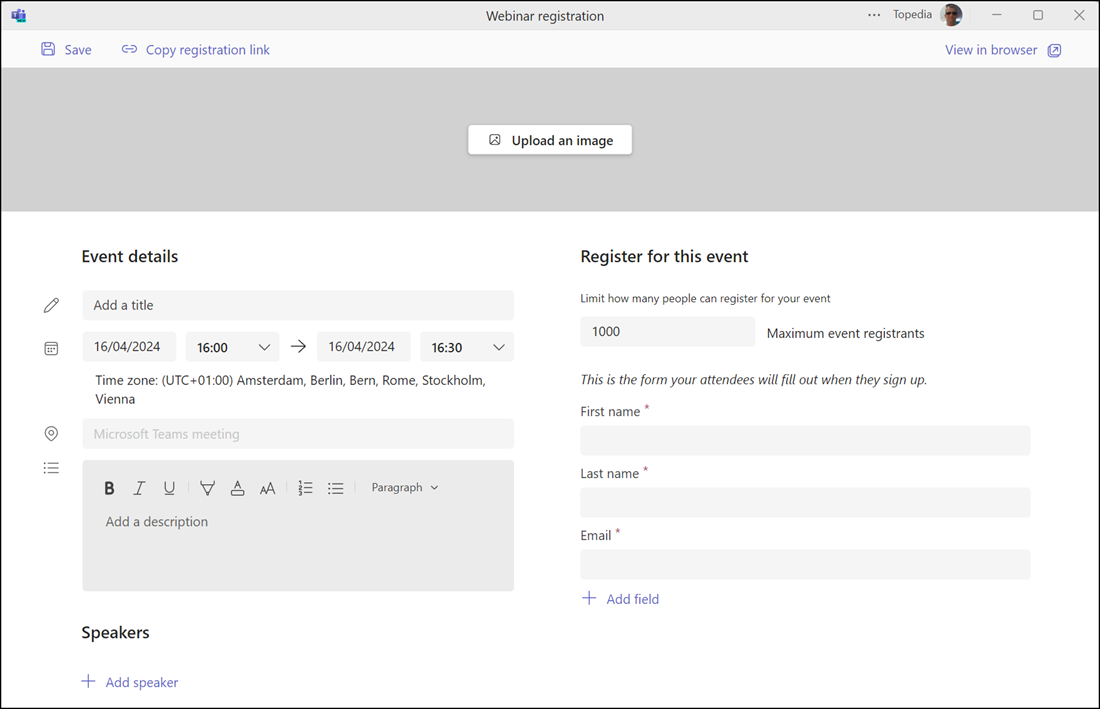Click the calendar icon next to event dates

coord(51,348)
